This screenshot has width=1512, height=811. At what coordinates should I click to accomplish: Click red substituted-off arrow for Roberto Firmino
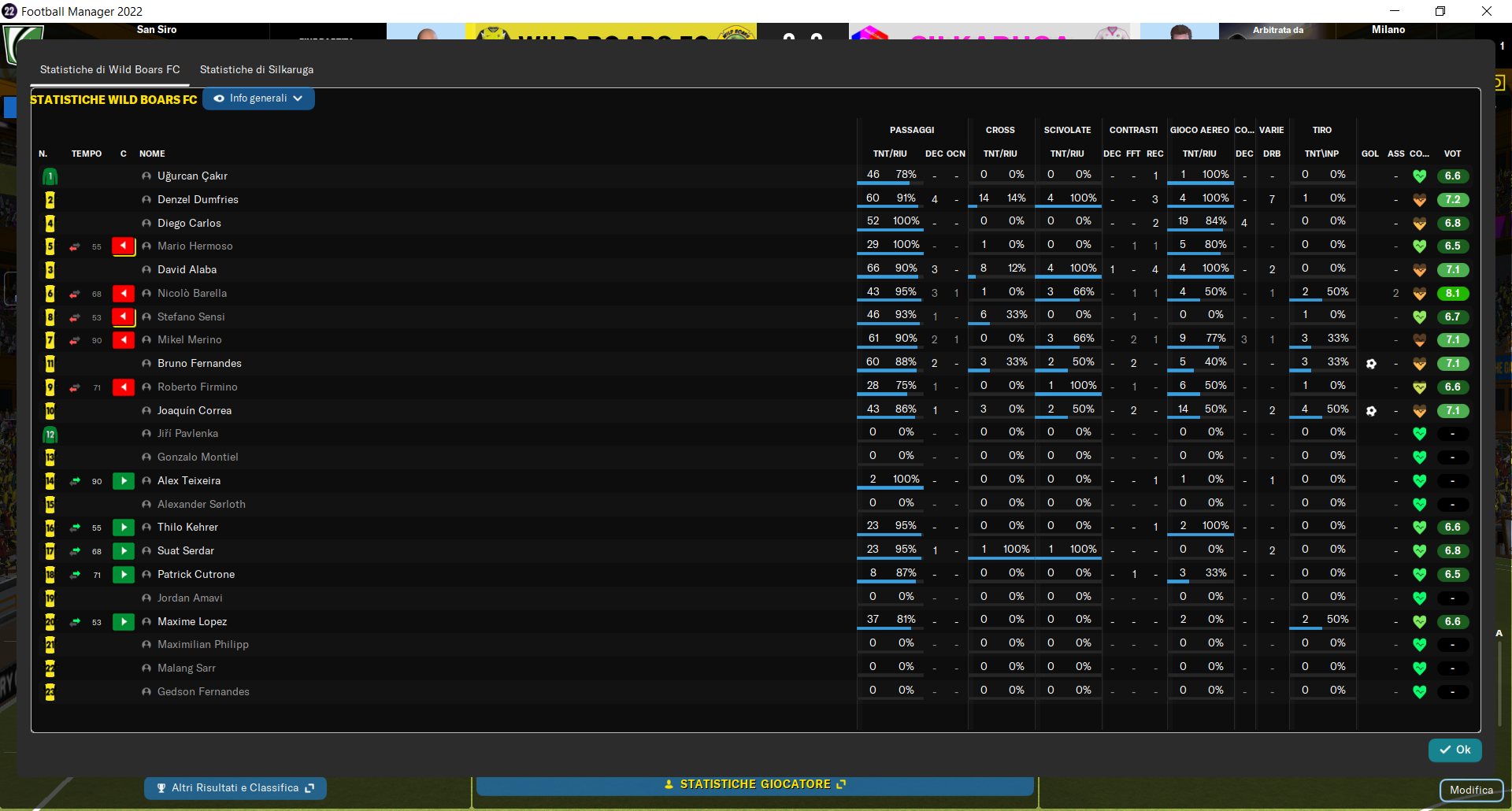(x=124, y=387)
